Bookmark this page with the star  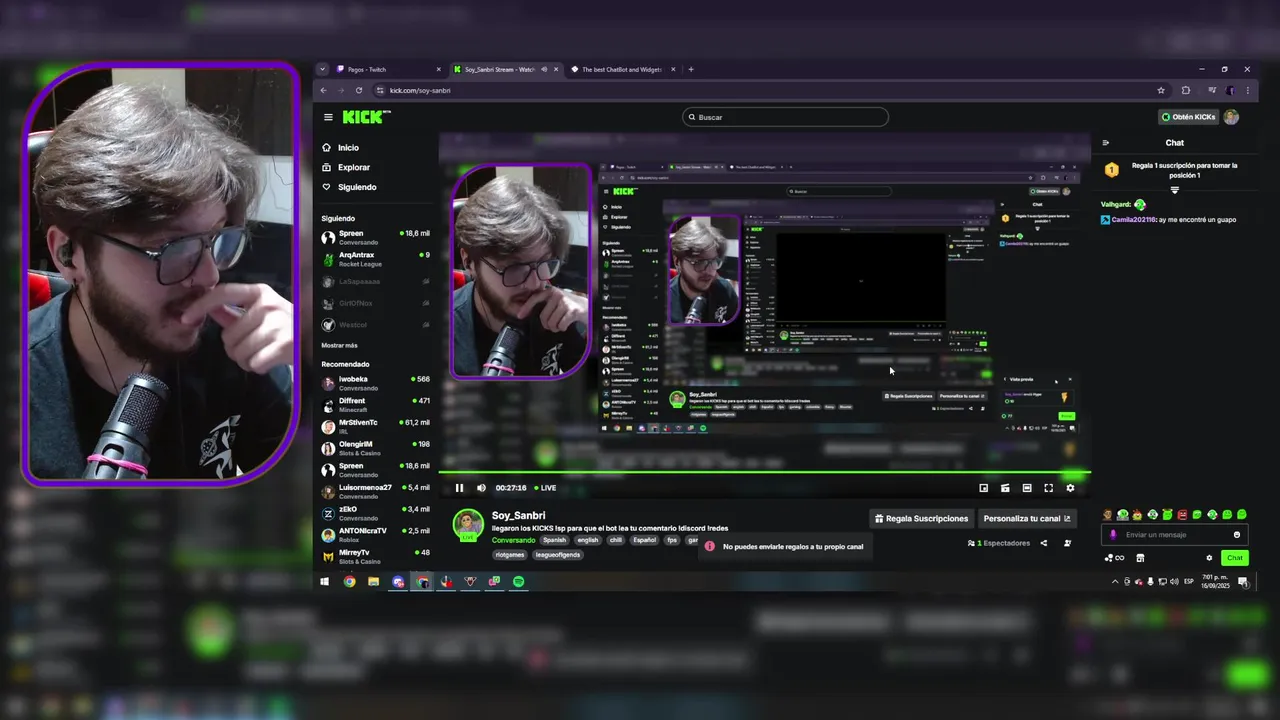(x=1161, y=90)
